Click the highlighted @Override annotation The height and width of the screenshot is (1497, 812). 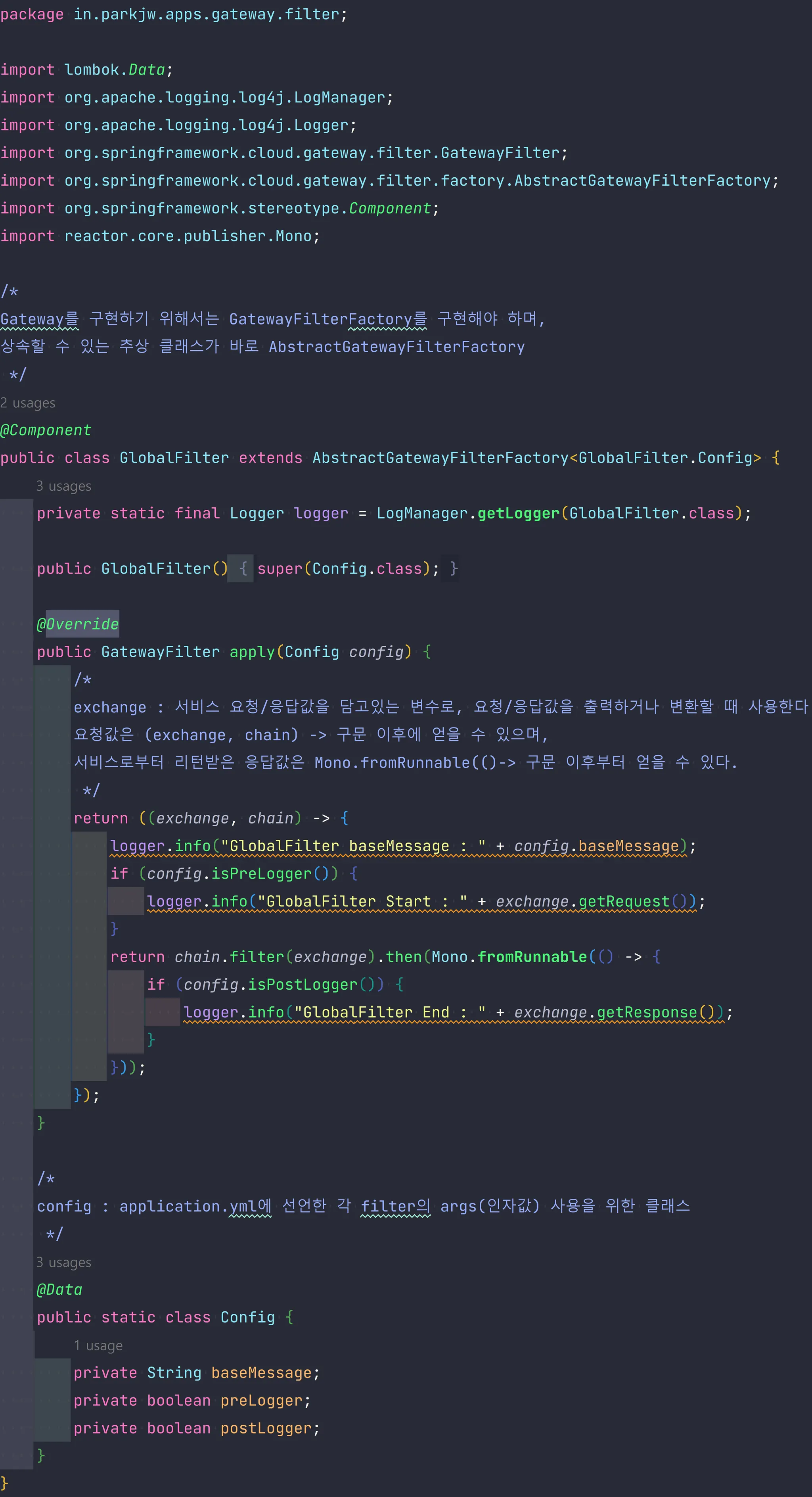pyautogui.click(x=78, y=624)
